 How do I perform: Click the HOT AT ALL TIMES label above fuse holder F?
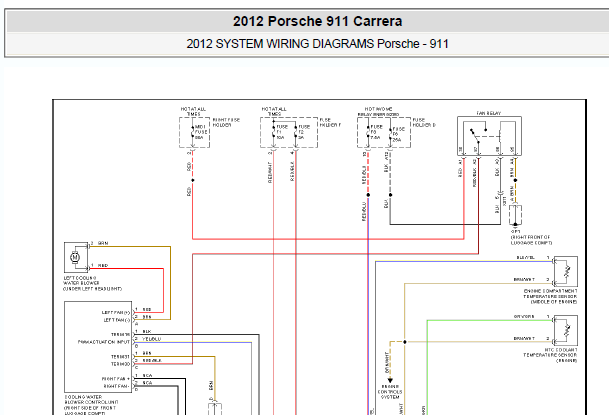274,111
